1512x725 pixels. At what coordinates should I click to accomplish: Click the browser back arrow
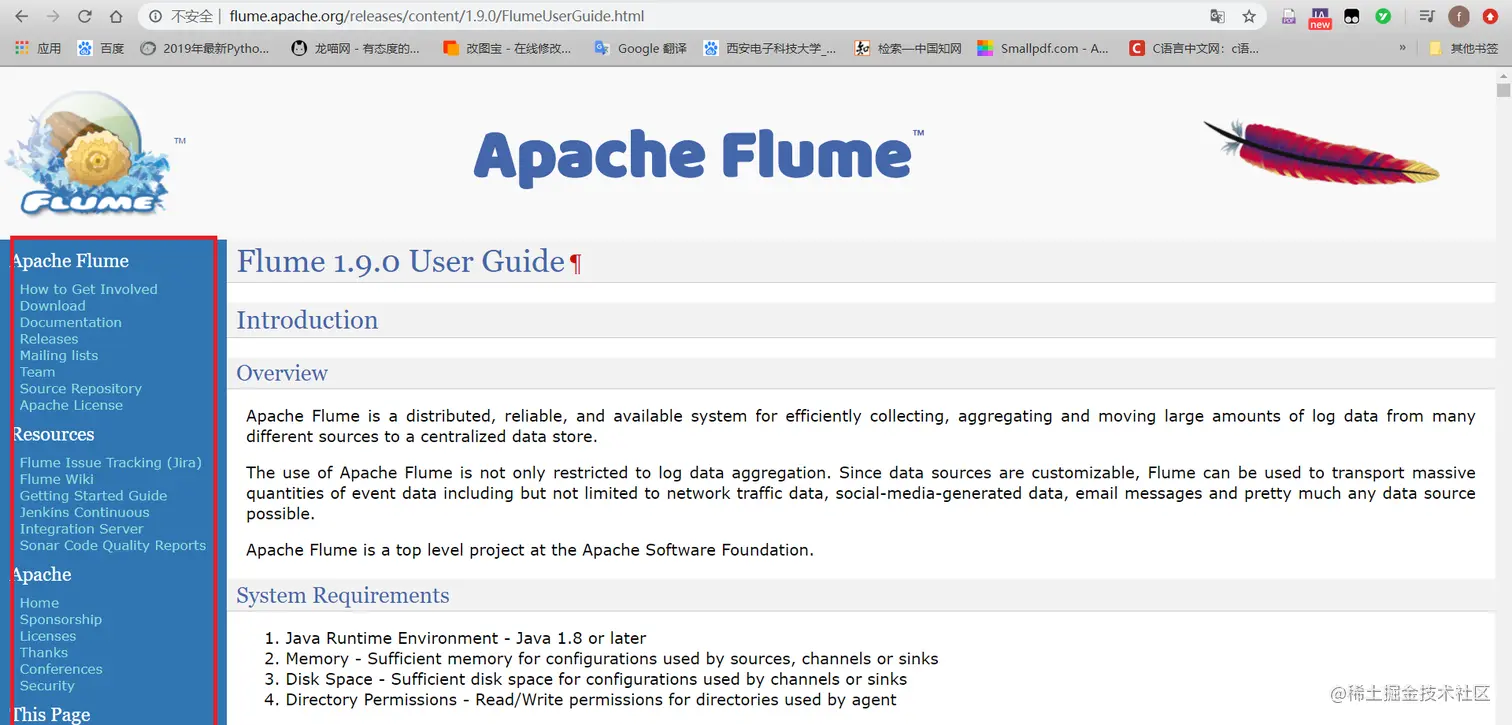(21, 16)
